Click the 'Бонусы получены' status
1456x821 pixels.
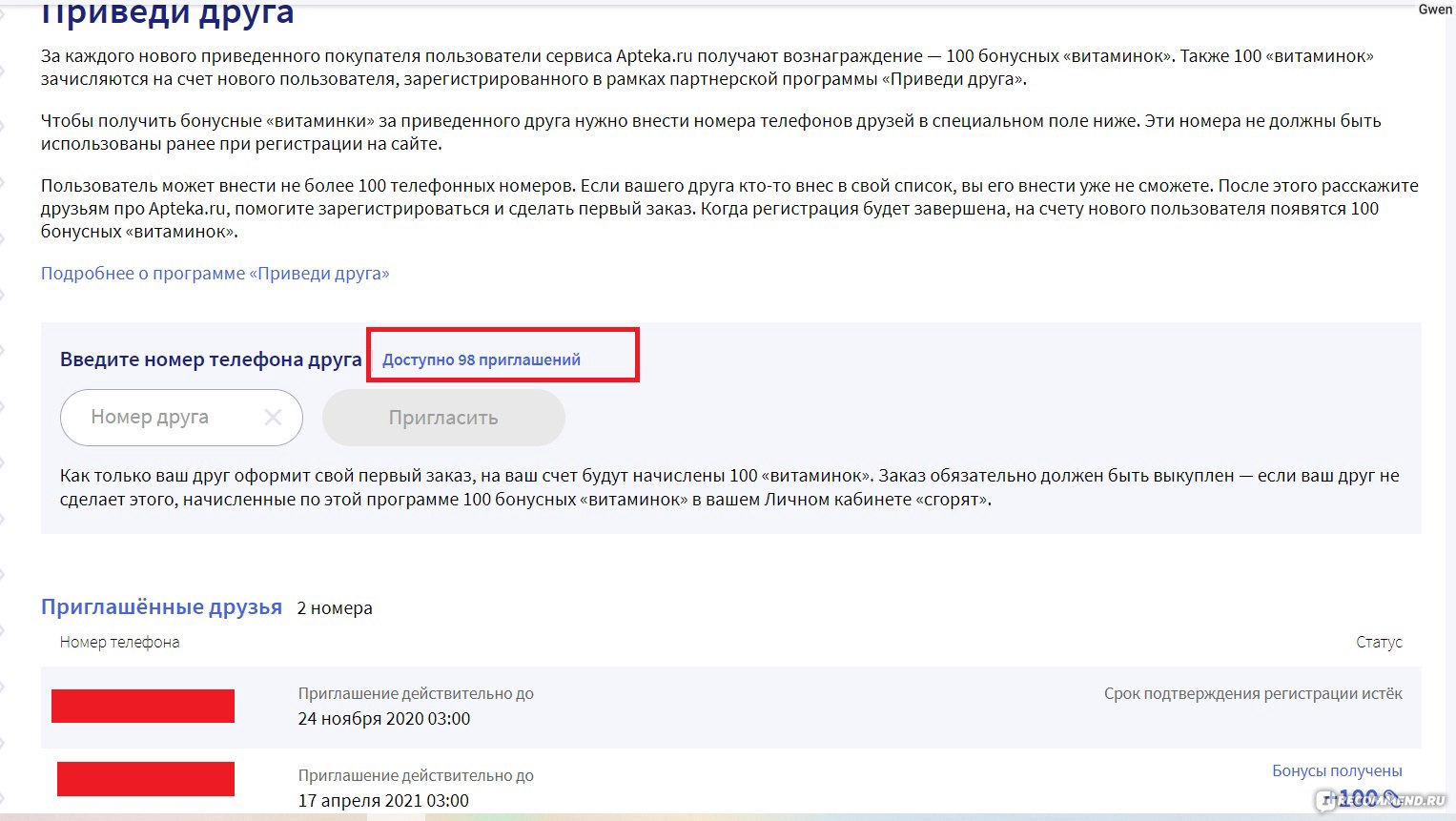(1337, 770)
